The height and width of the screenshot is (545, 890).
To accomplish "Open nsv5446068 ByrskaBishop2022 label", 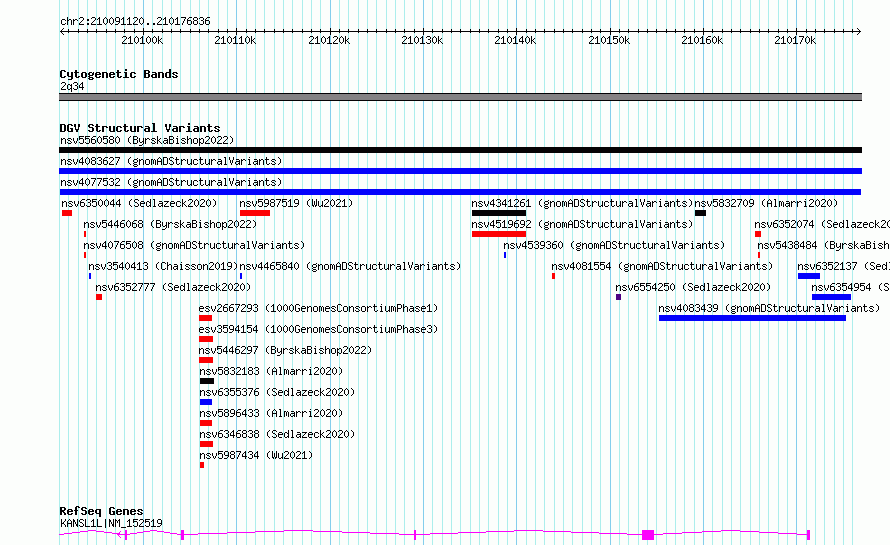I will (170, 224).
